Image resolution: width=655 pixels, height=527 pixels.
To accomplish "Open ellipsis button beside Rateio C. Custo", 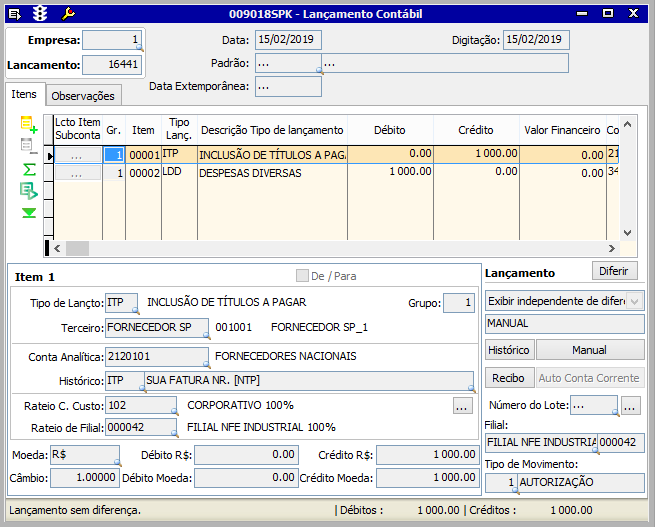I will pyautogui.click(x=462, y=406).
